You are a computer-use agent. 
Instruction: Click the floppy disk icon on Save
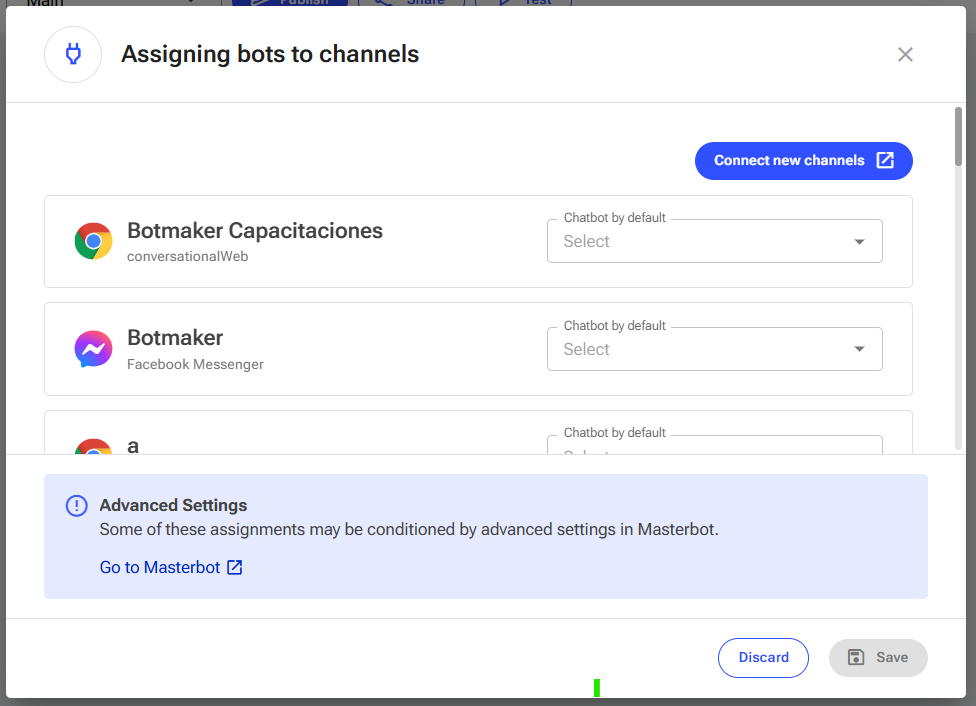tap(856, 657)
